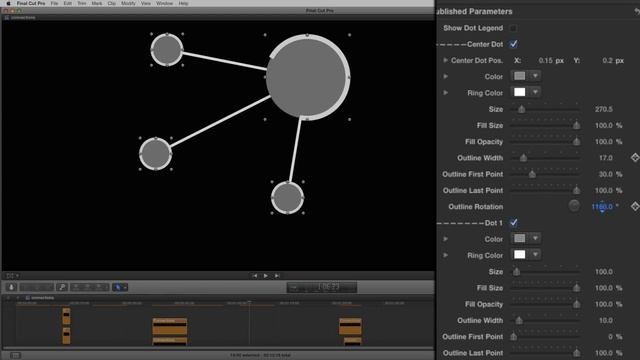Select the large center dot in the viewer
The image size is (640, 360).
point(308,77)
